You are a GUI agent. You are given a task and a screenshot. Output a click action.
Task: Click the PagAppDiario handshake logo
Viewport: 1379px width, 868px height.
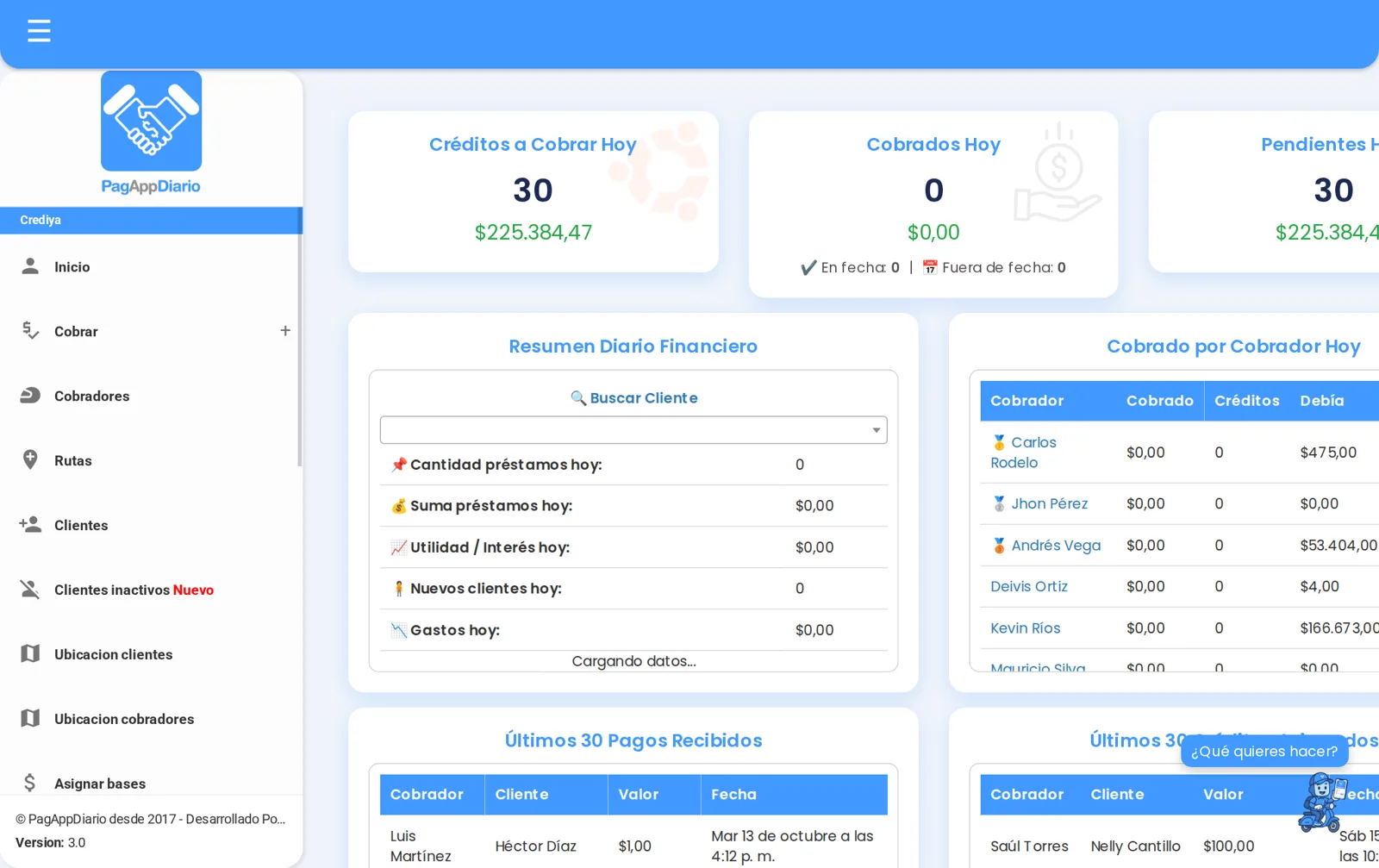point(151,122)
